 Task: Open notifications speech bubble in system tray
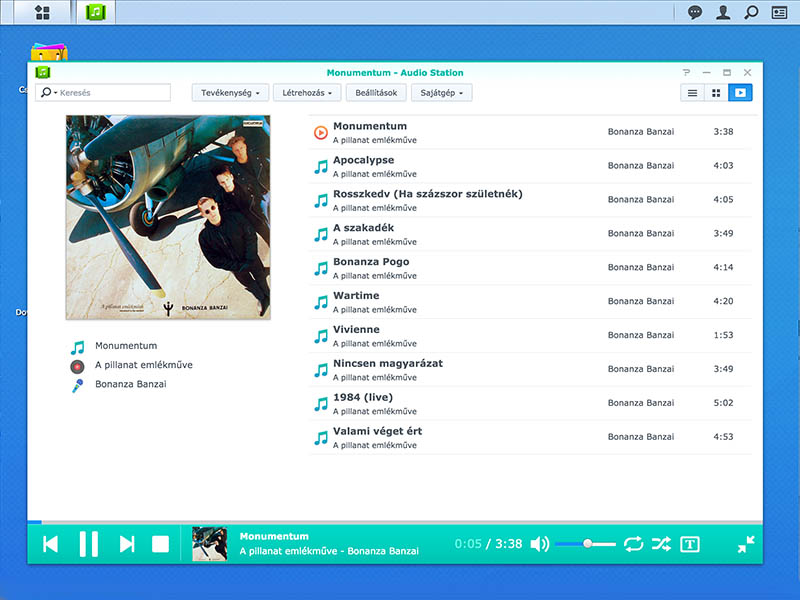click(697, 12)
